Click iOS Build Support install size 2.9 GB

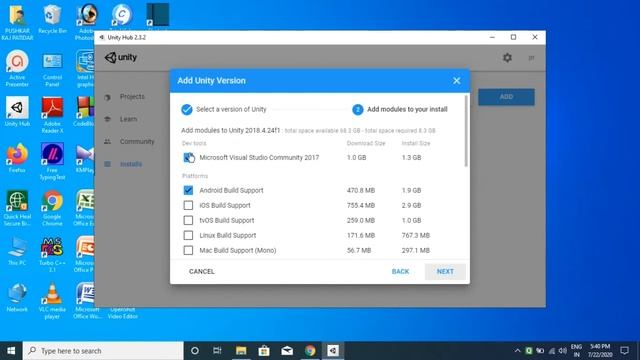(x=411, y=205)
